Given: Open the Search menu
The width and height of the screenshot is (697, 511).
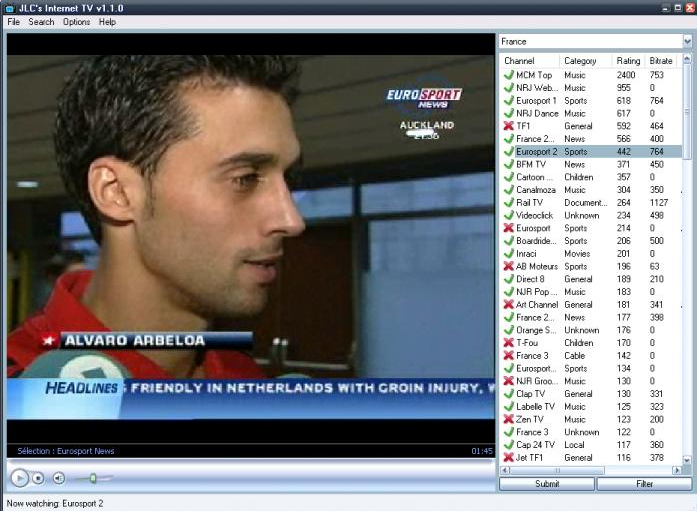Looking at the screenshot, I should pos(41,22).
